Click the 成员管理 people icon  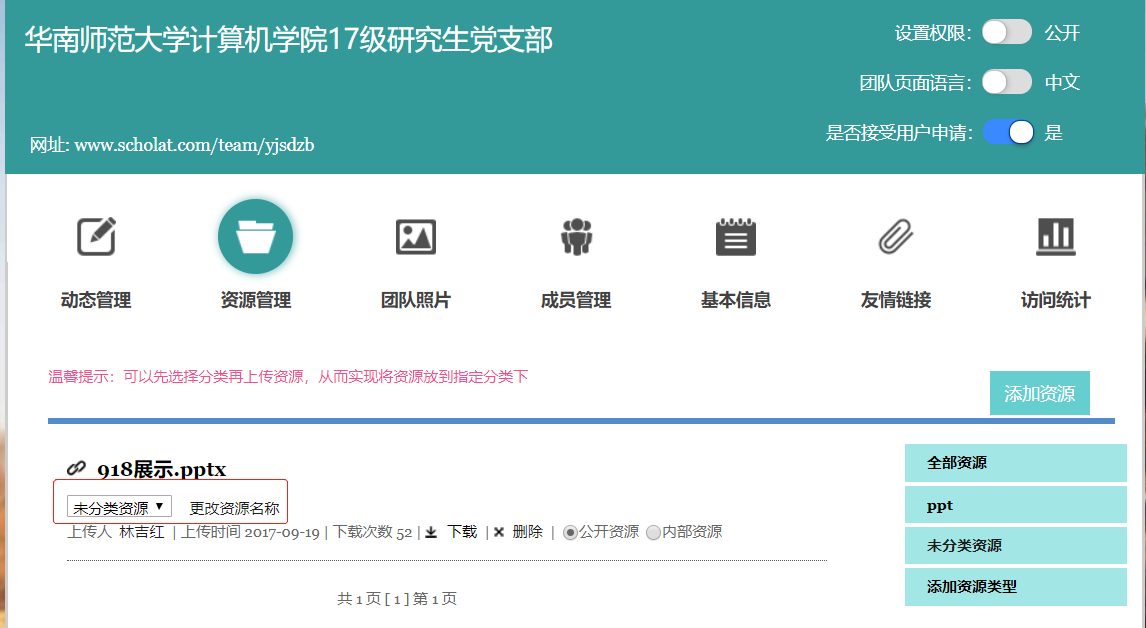576,237
